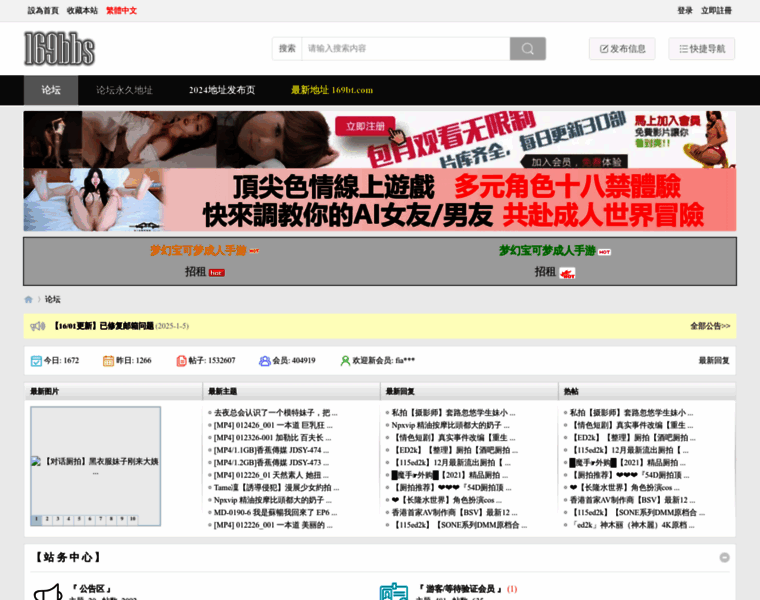Viewport: 760px width, 600px height.
Task: Open the Tame道 thread in 最新主题
Action: tap(276, 488)
